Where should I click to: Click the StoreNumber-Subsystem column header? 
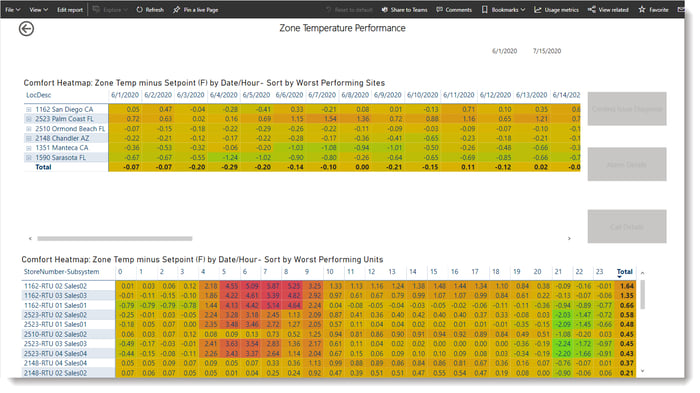tap(61, 272)
